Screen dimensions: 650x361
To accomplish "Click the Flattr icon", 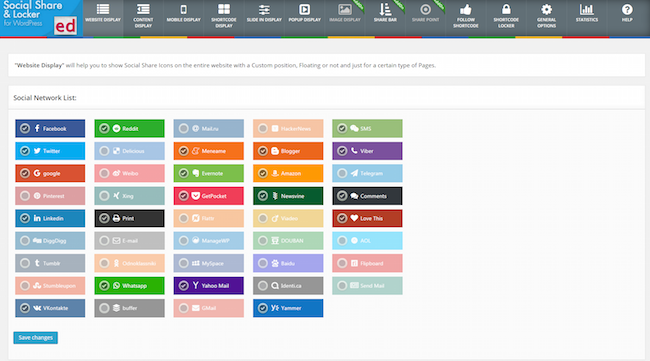I will tap(196, 218).
